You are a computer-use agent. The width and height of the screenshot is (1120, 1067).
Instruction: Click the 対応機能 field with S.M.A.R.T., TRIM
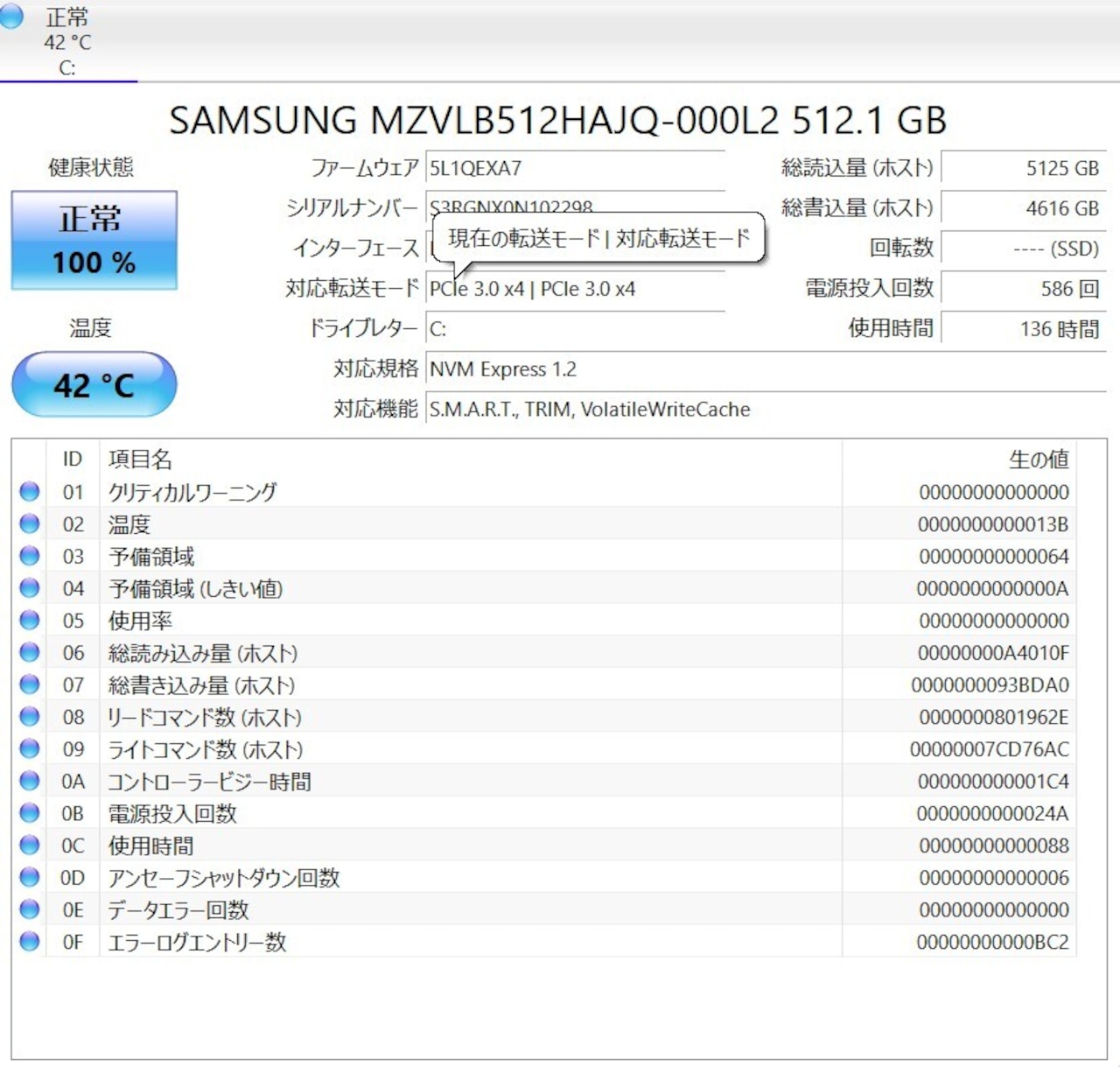(x=588, y=409)
